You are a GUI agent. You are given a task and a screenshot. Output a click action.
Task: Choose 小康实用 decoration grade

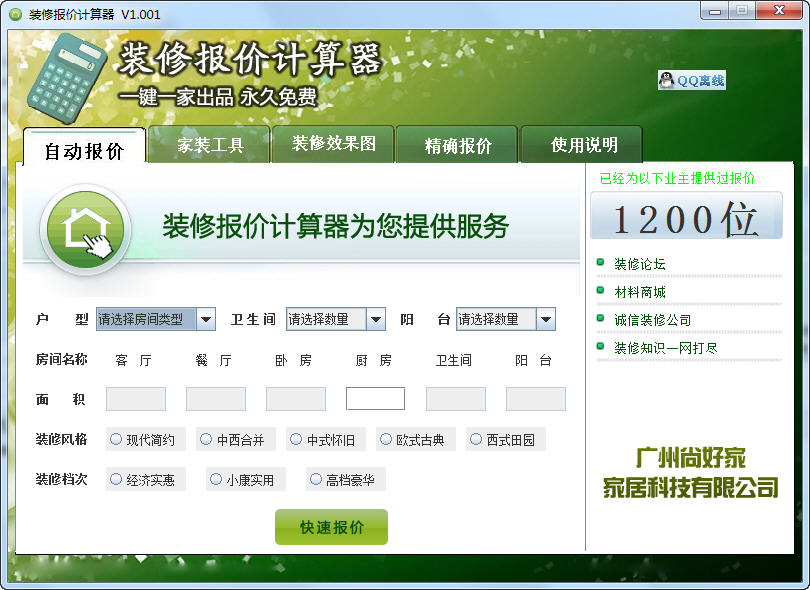(216, 479)
